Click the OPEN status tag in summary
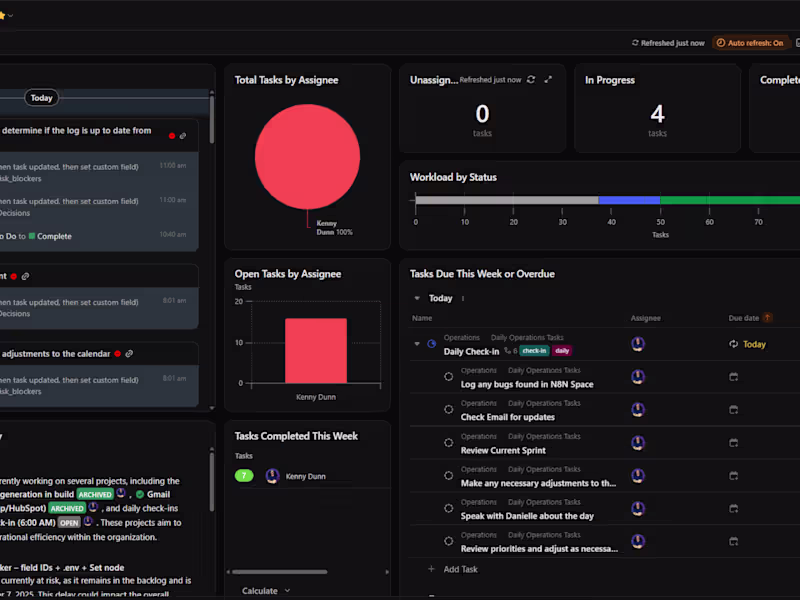 (69, 523)
